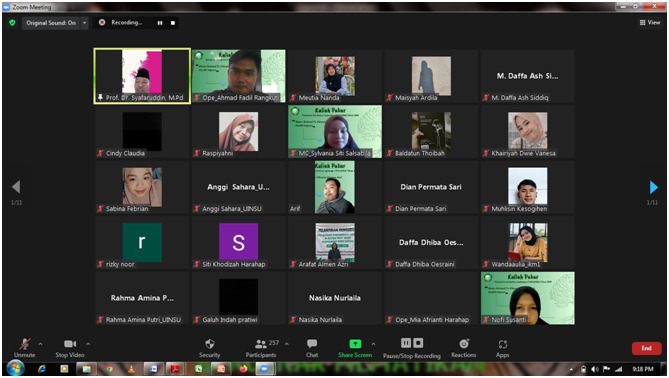Select Dian Permata Sari tile
This screenshot has width=669, height=378.
tap(431, 187)
